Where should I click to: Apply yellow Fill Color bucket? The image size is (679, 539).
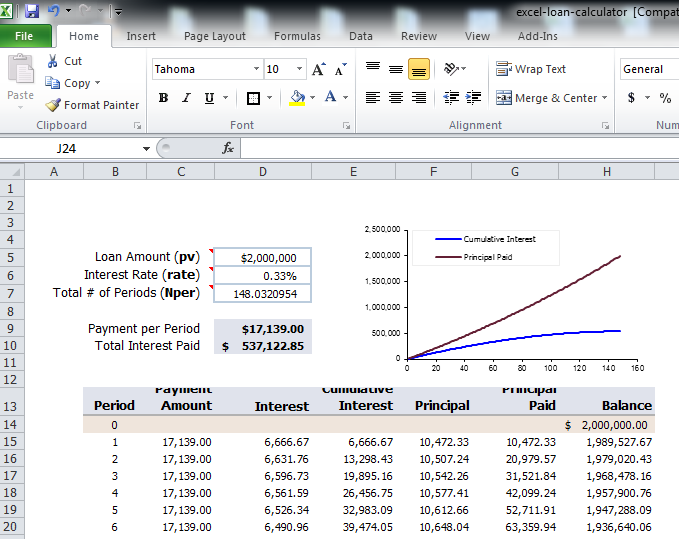click(297, 98)
